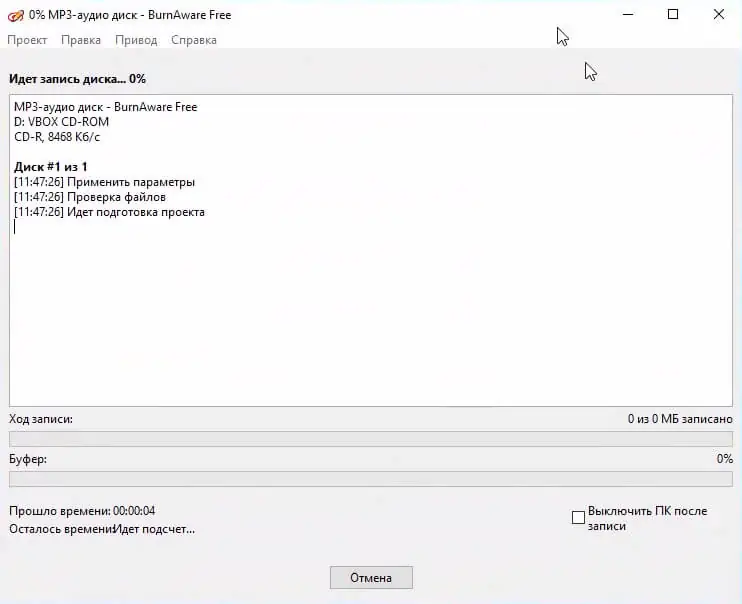Click the Диск #1 из 1 heading
Screen dimensions: 742x604
[x=51, y=167]
